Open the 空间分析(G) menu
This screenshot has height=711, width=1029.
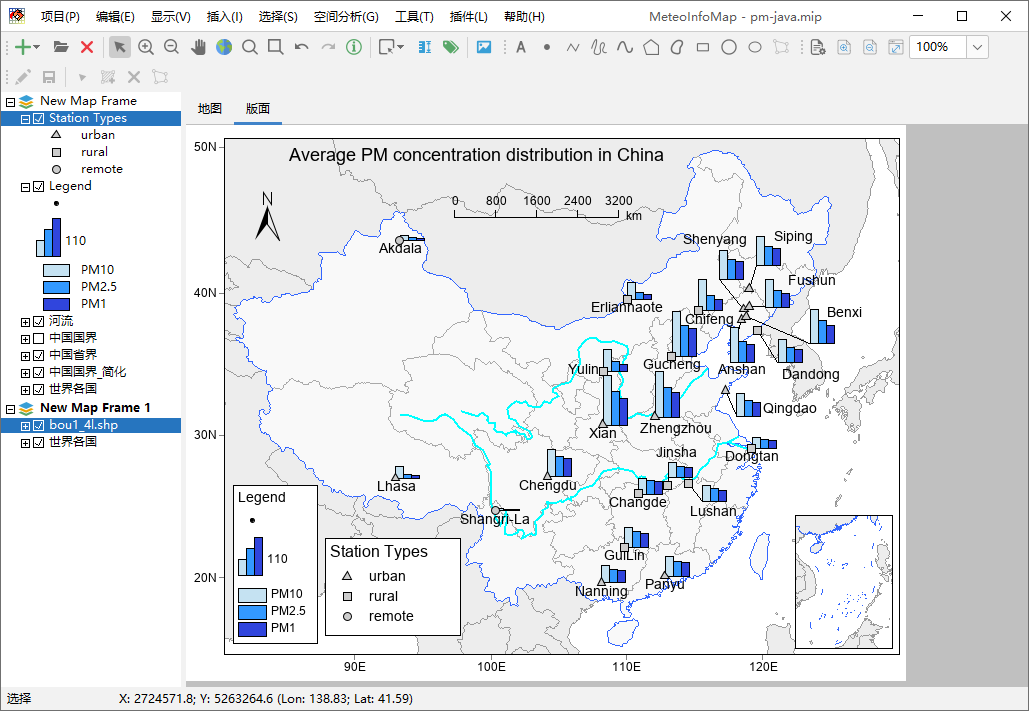[x=345, y=17]
